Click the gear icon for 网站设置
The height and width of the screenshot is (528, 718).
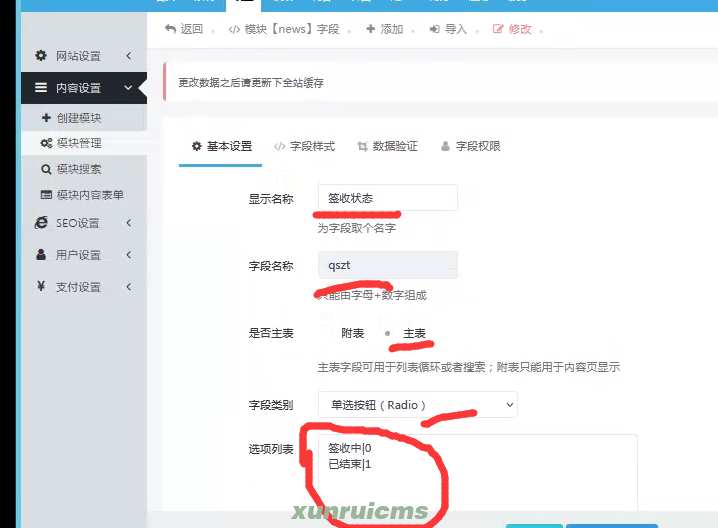pyautogui.click(x=41, y=55)
